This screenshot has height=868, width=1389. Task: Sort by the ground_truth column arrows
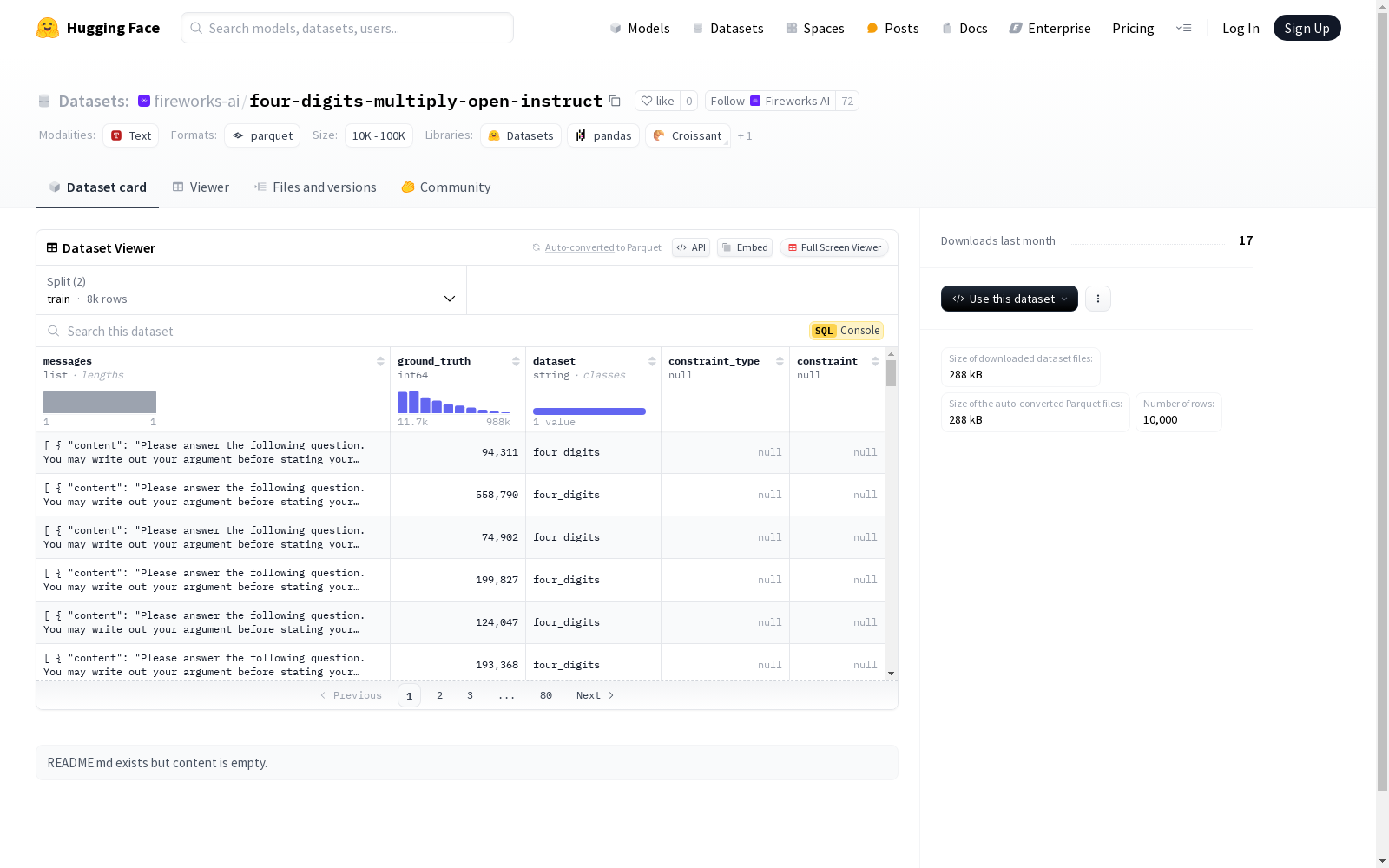click(x=516, y=361)
